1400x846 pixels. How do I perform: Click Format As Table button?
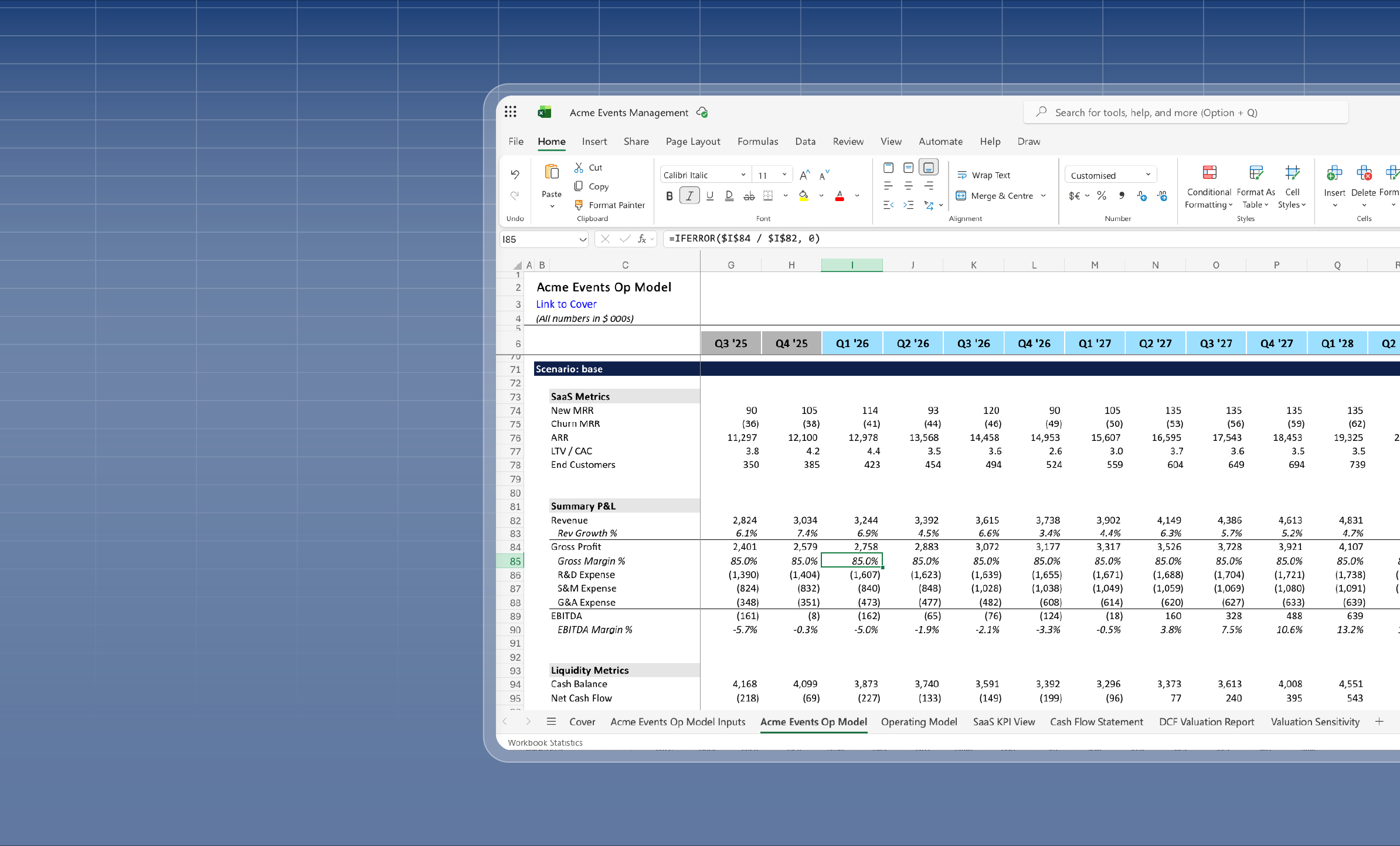coord(1256,186)
